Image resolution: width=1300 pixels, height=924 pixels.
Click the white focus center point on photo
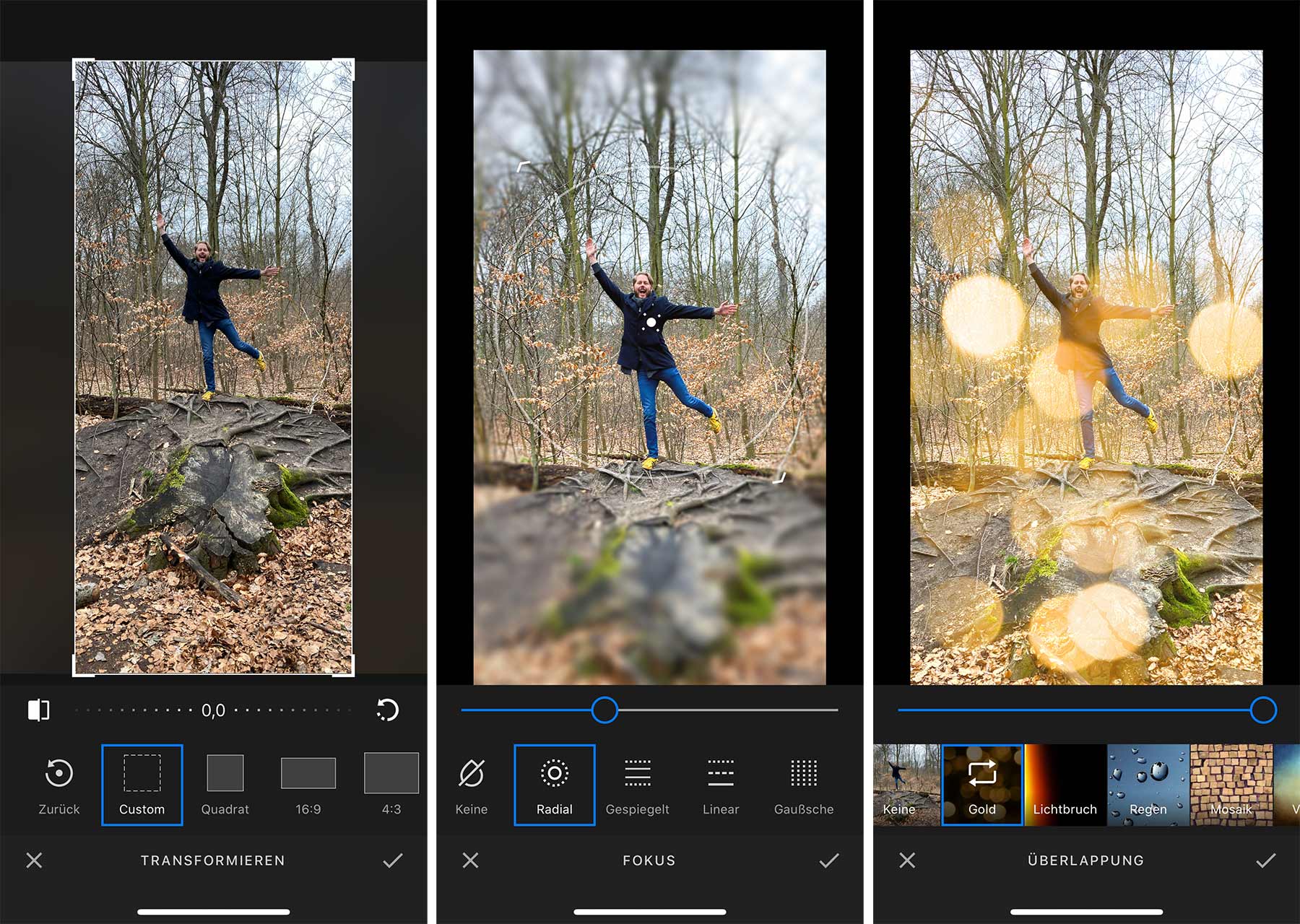pos(651,323)
